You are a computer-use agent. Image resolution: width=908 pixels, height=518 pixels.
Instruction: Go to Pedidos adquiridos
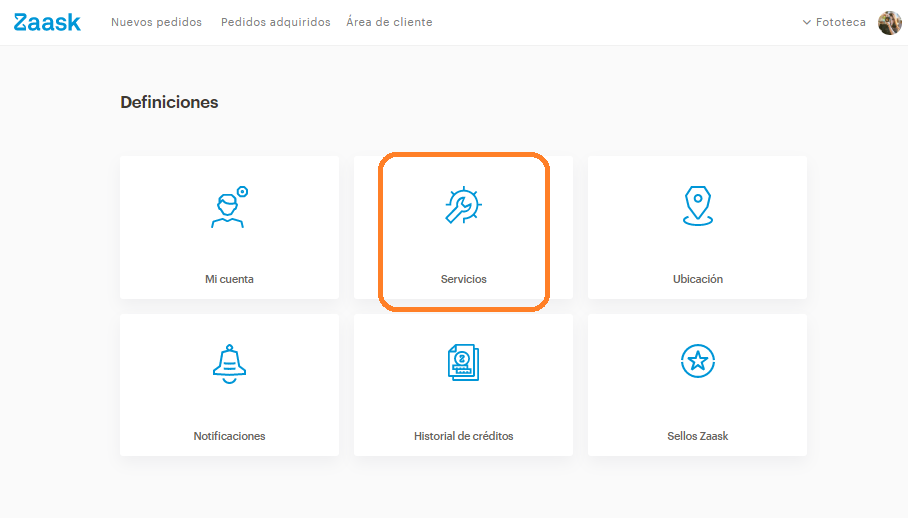coord(276,22)
